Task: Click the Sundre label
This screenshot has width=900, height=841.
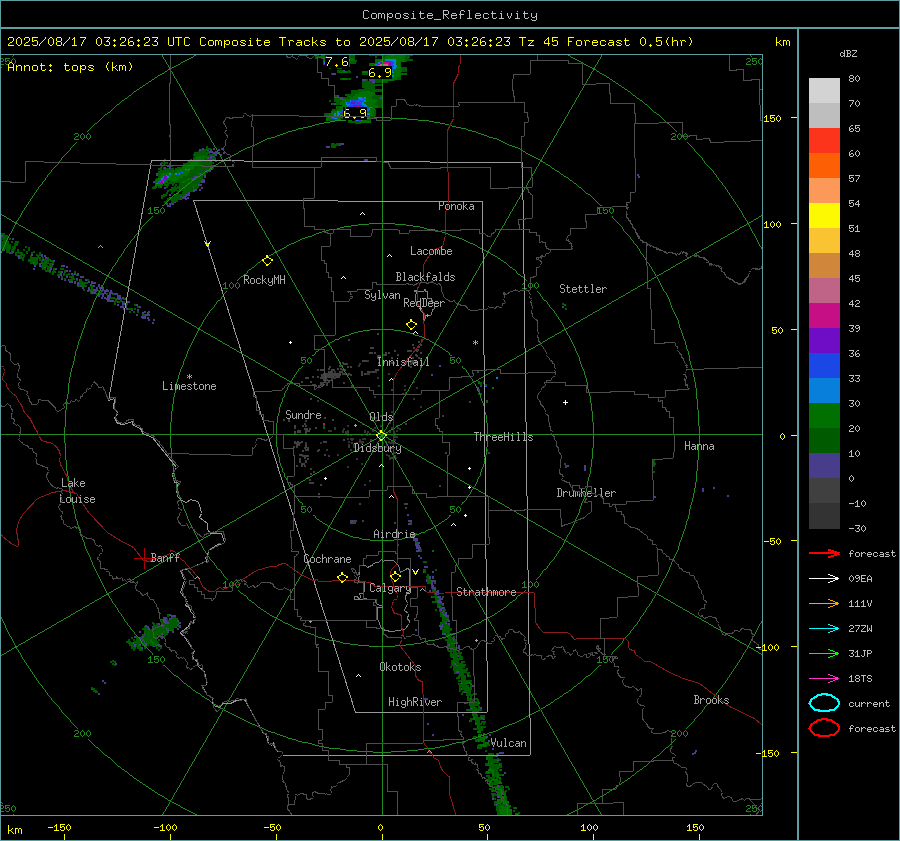Action: (x=303, y=414)
